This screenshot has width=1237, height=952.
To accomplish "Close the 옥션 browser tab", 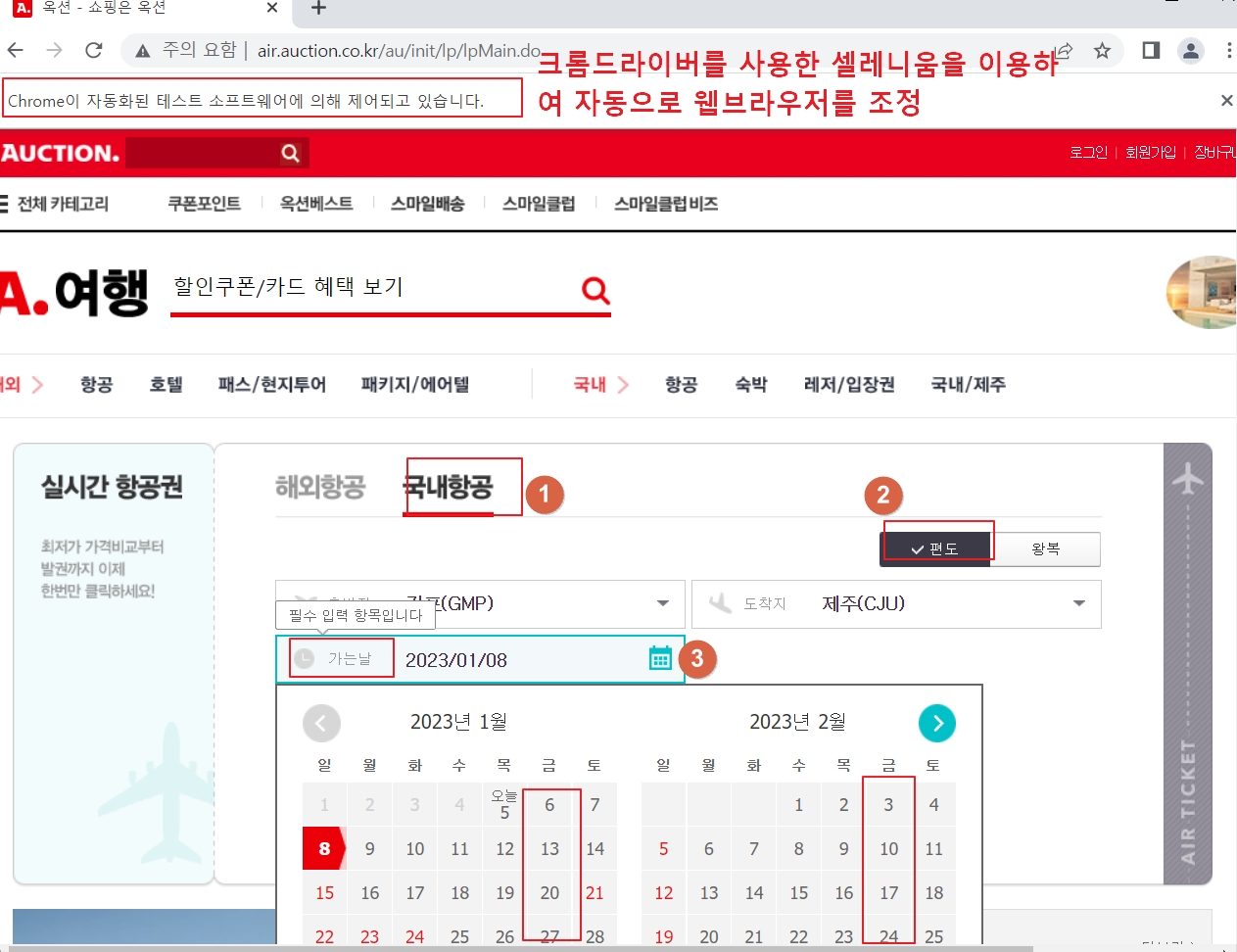I will [272, 8].
